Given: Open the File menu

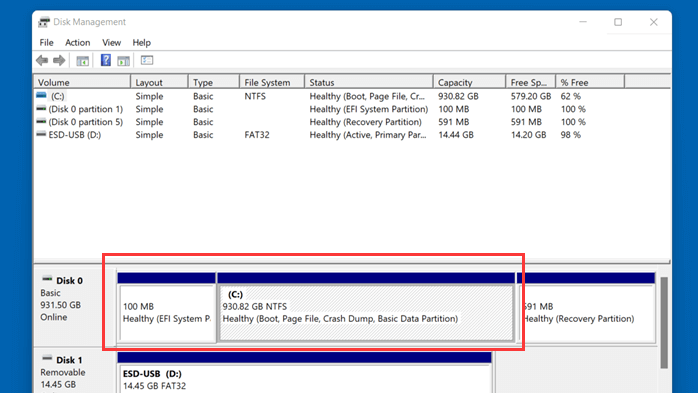Looking at the screenshot, I should click(x=46, y=43).
